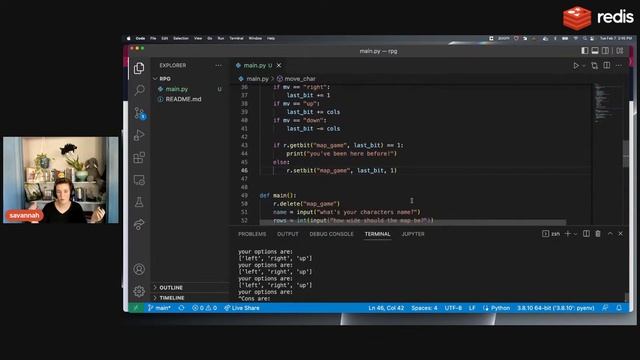Open the Accounts menu icon

[139, 269]
